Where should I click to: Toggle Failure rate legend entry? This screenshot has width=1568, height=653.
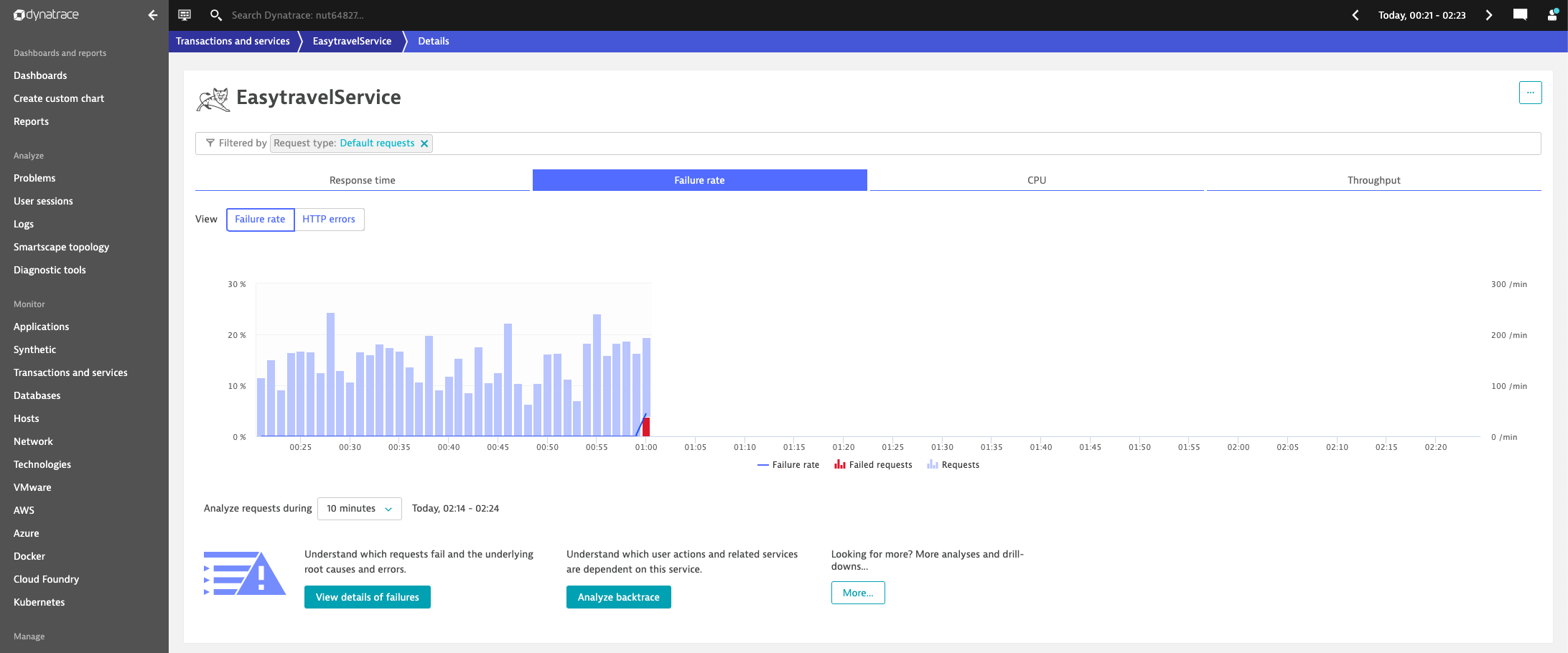[x=788, y=465]
